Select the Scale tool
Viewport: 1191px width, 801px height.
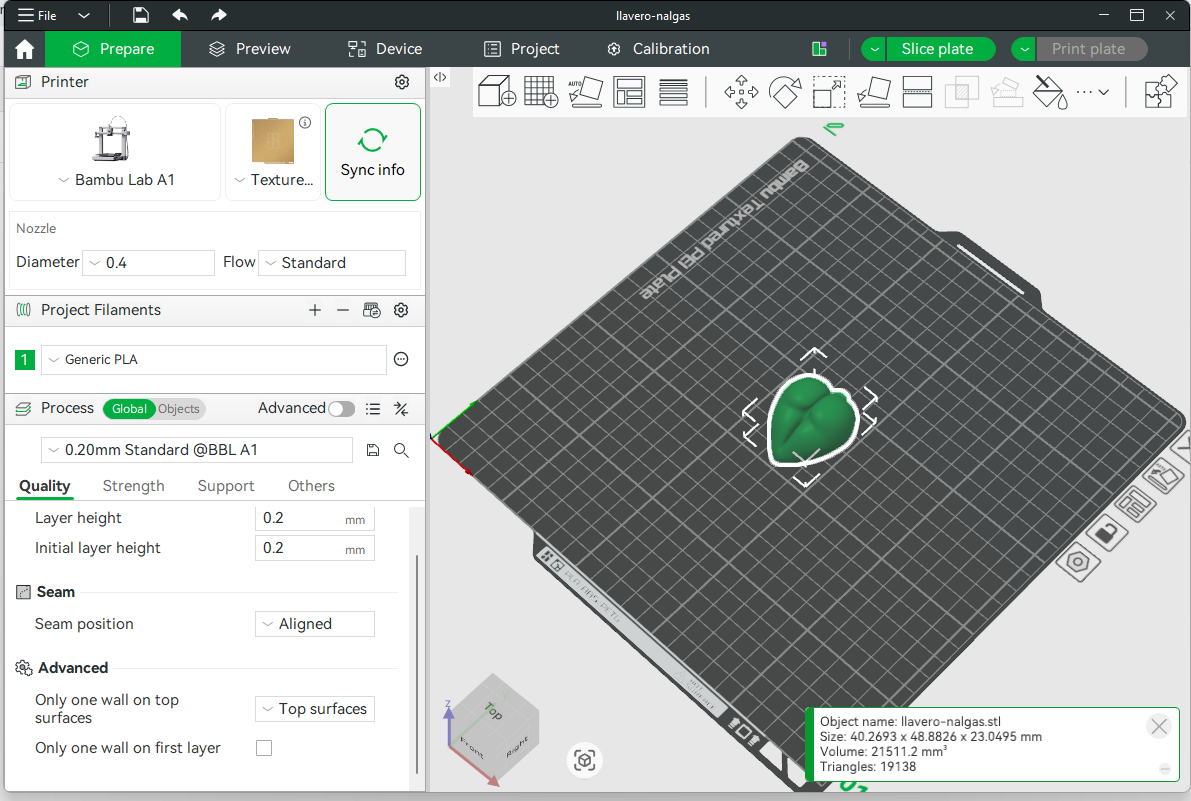(x=829, y=92)
